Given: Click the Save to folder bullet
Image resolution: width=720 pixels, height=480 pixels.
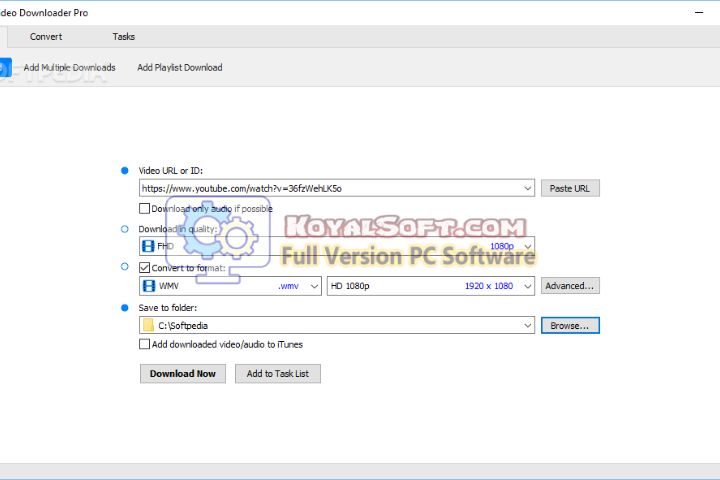Looking at the screenshot, I should point(124,308).
